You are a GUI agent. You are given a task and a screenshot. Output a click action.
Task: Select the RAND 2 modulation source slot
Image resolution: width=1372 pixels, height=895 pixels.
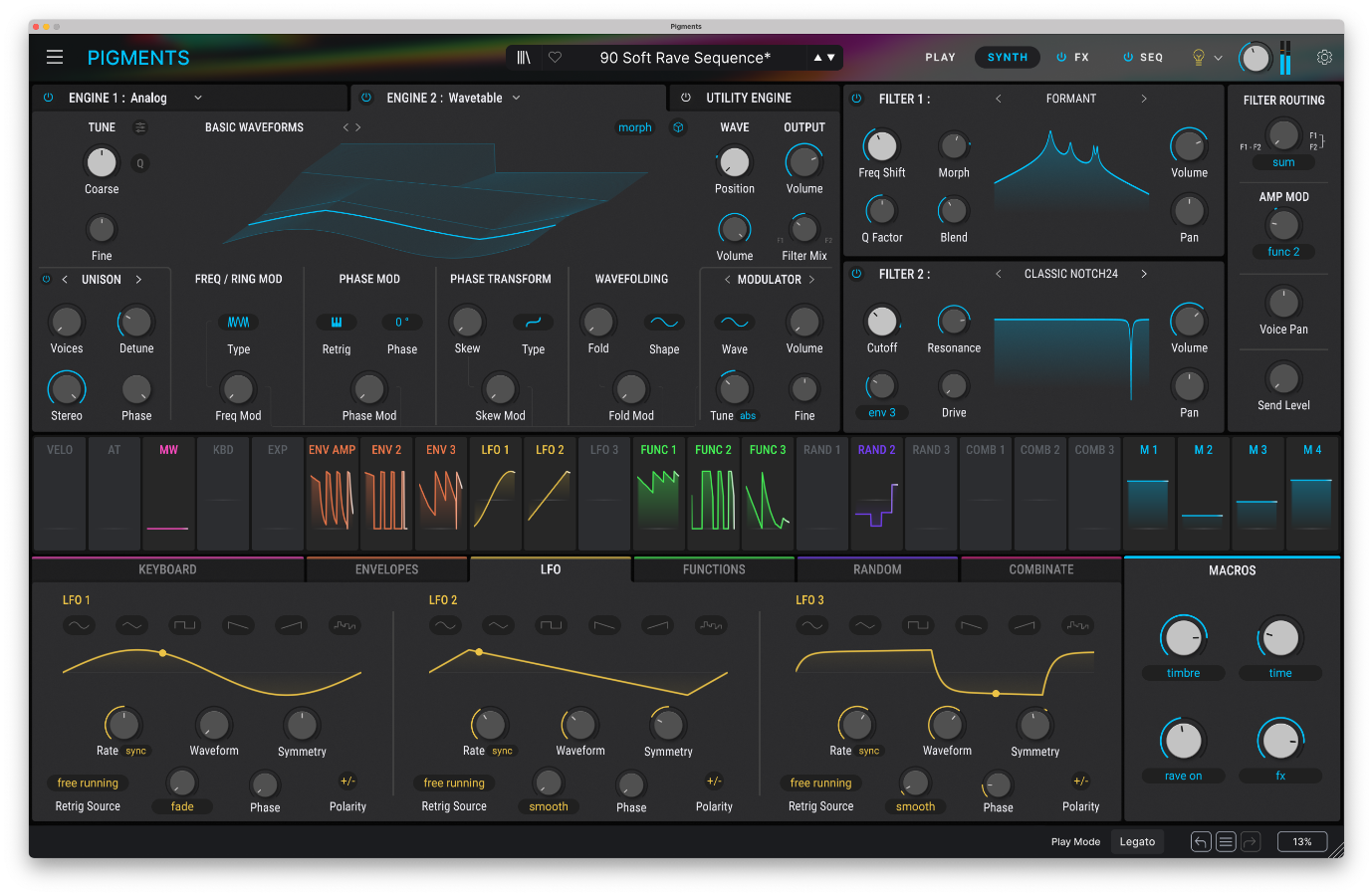pyautogui.click(x=876, y=494)
